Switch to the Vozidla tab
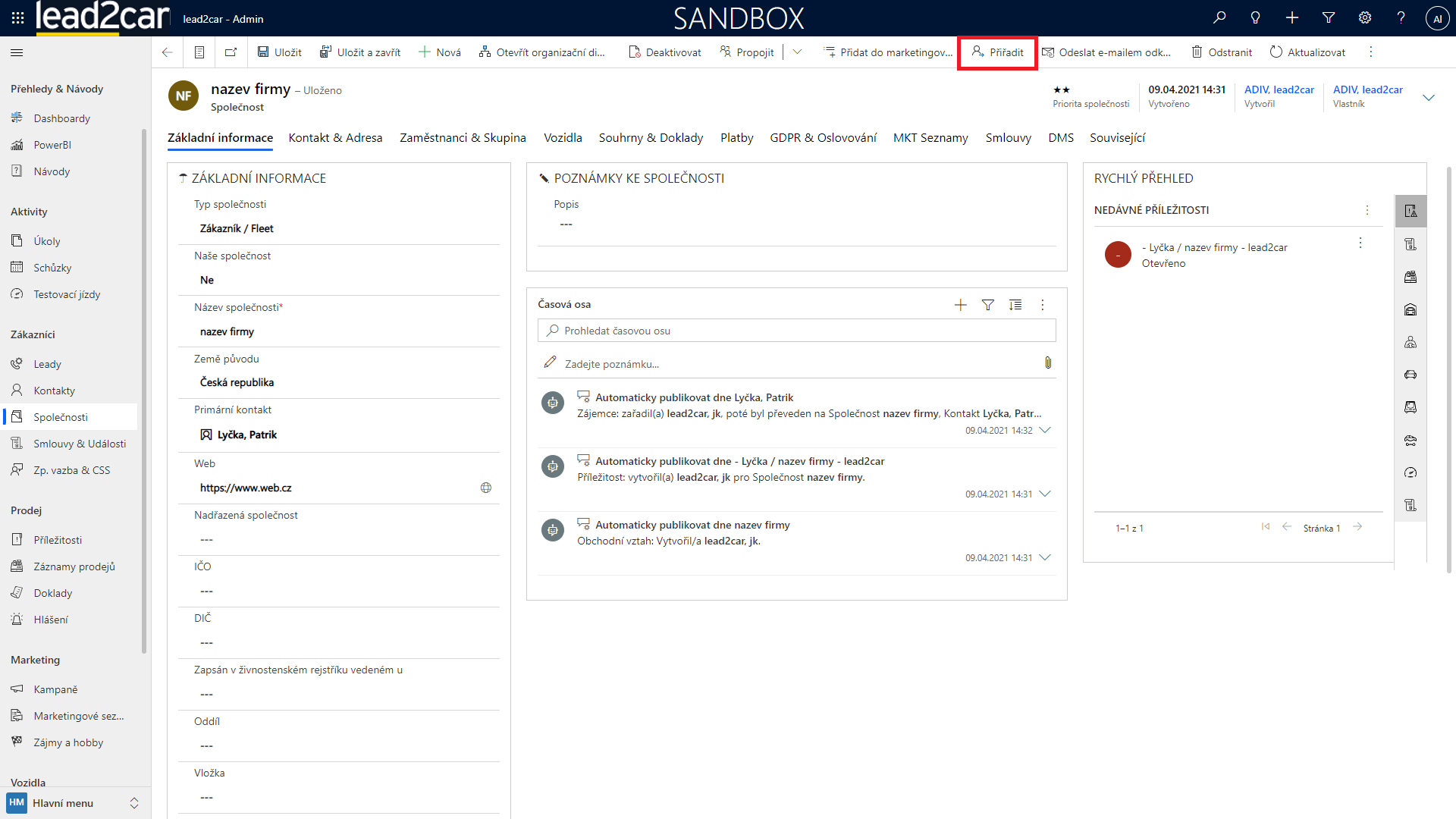Viewport: 1456px width, 819px height. [x=563, y=137]
